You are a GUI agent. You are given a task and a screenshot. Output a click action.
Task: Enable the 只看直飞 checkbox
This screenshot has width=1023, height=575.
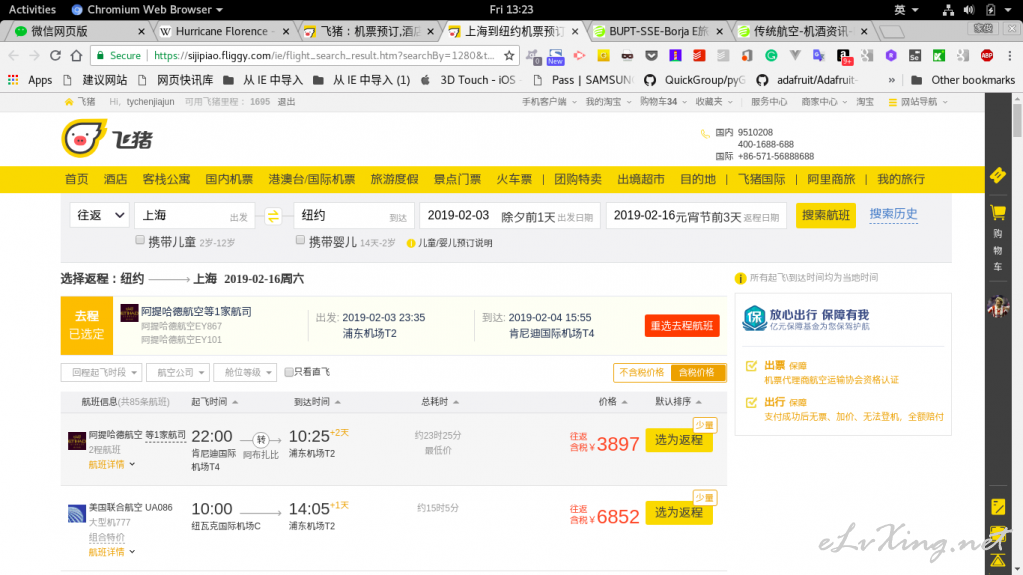[288, 372]
